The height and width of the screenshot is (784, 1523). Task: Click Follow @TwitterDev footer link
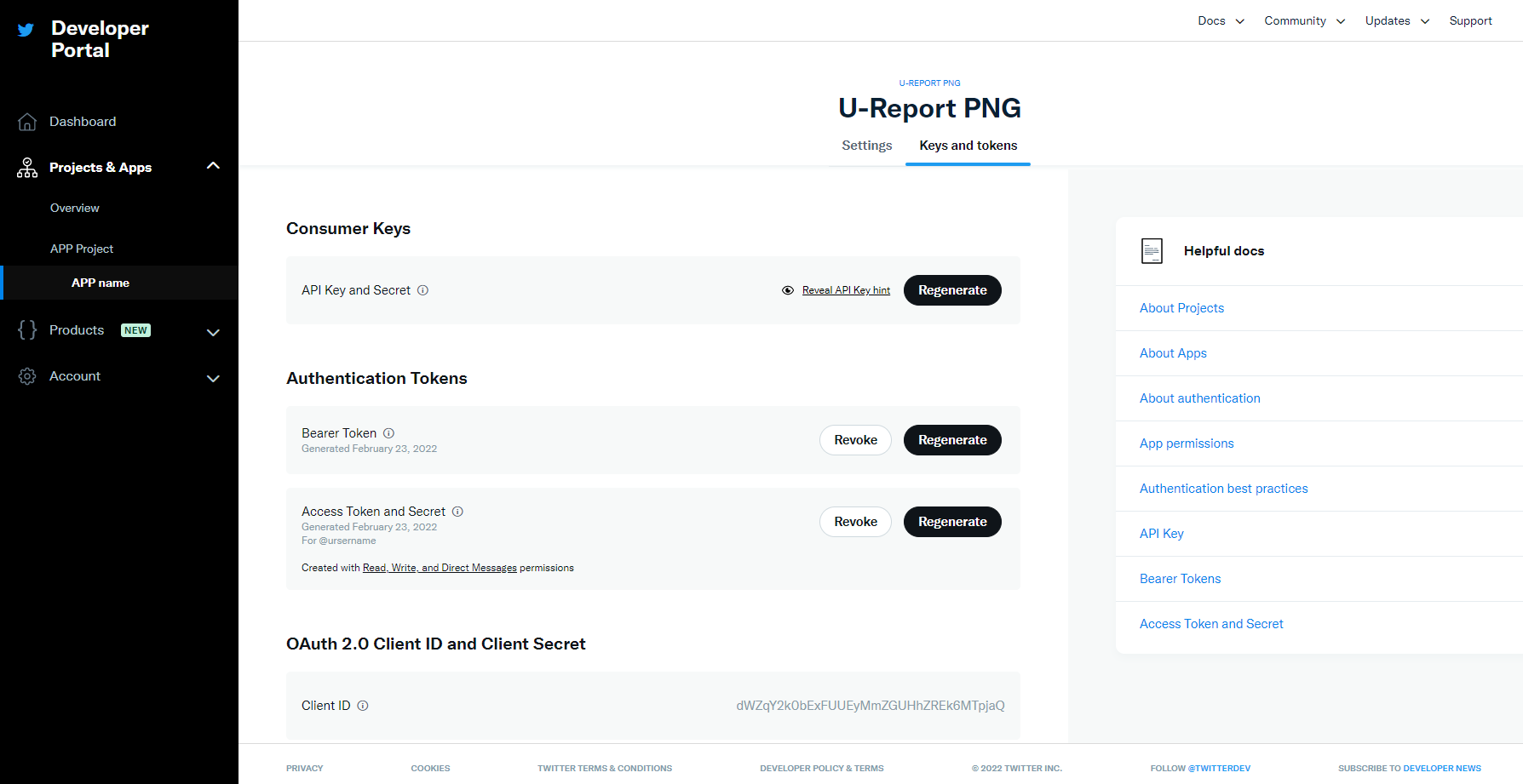point(1200,769)
